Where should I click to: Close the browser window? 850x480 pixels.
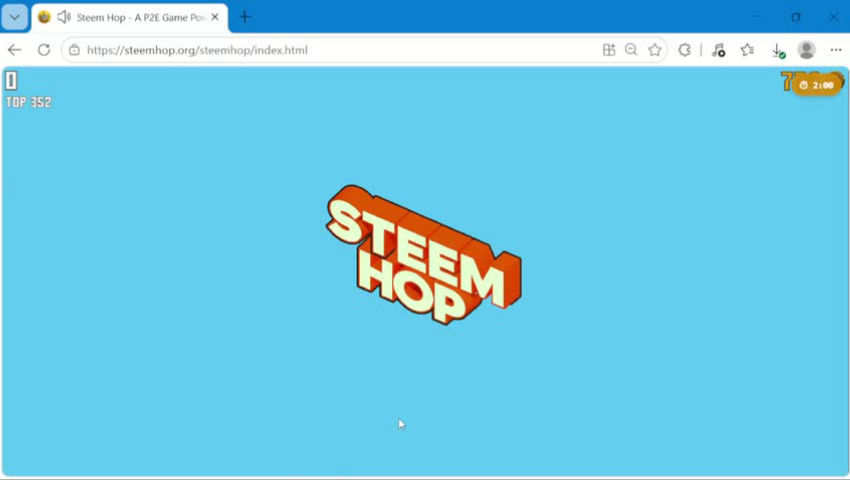coord(834,17)
